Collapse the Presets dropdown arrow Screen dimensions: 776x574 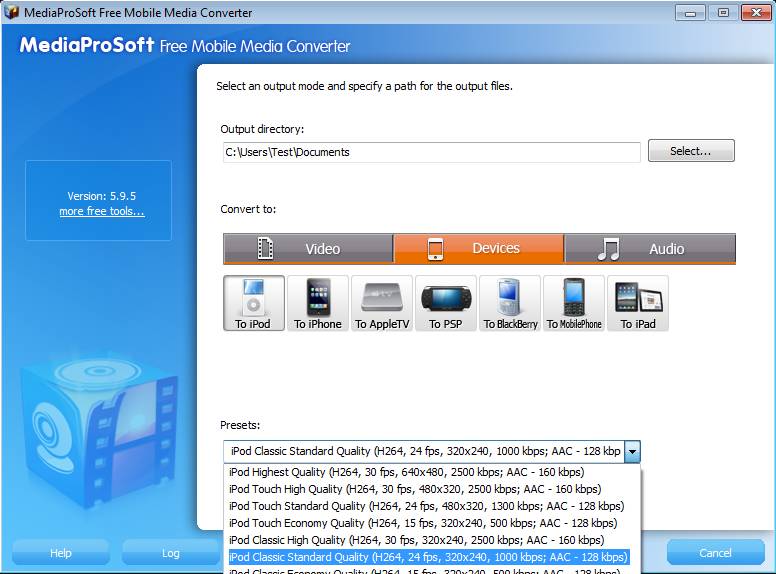(x=632, y=452)
